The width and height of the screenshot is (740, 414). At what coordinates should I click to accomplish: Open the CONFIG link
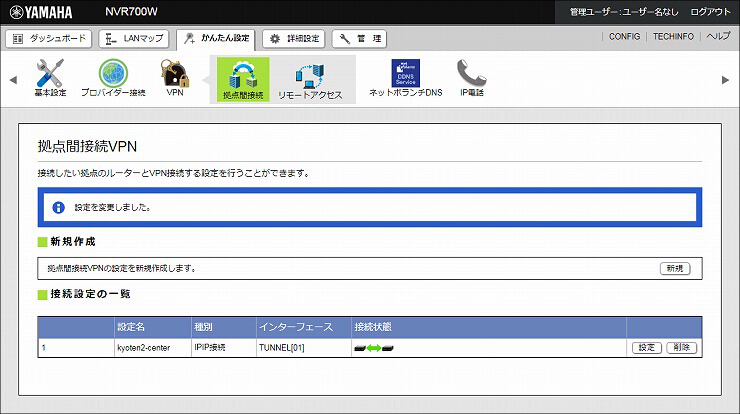(x=624, y=36)
